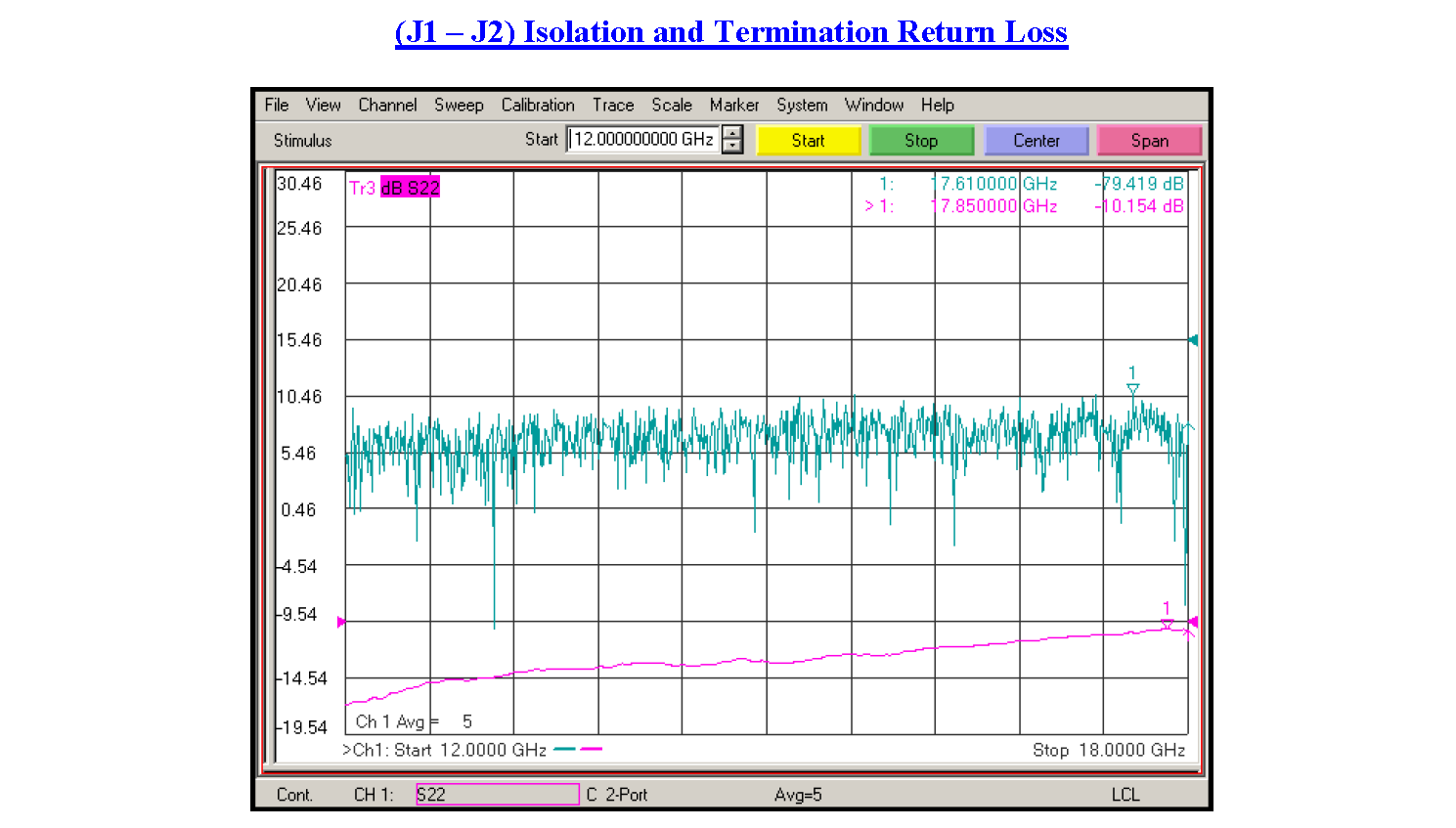
Task: Decrease Start frequency with the down arrow
Action: [x=731, y=147]
